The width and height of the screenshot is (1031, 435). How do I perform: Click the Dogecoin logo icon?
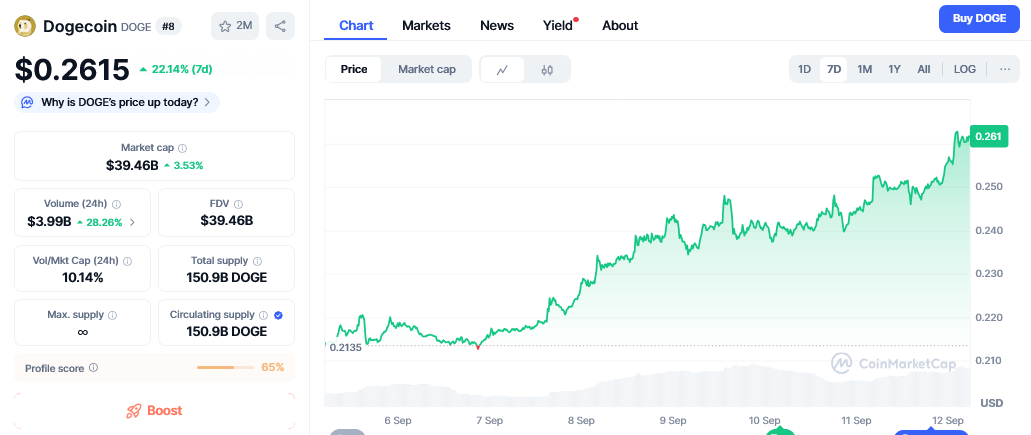click(25, 26)
